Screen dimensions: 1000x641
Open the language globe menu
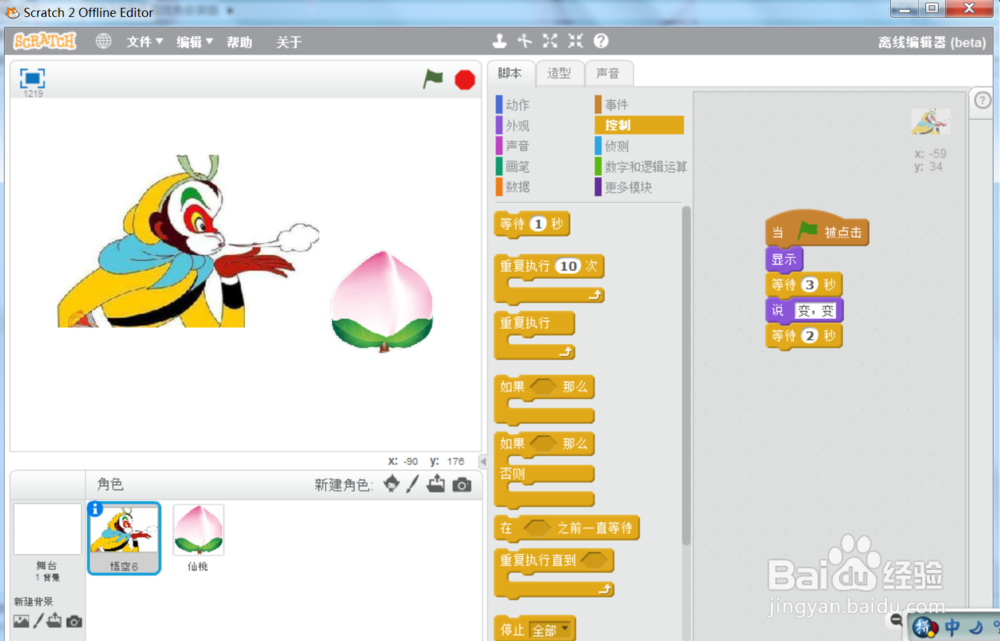[x=103, y=41]
